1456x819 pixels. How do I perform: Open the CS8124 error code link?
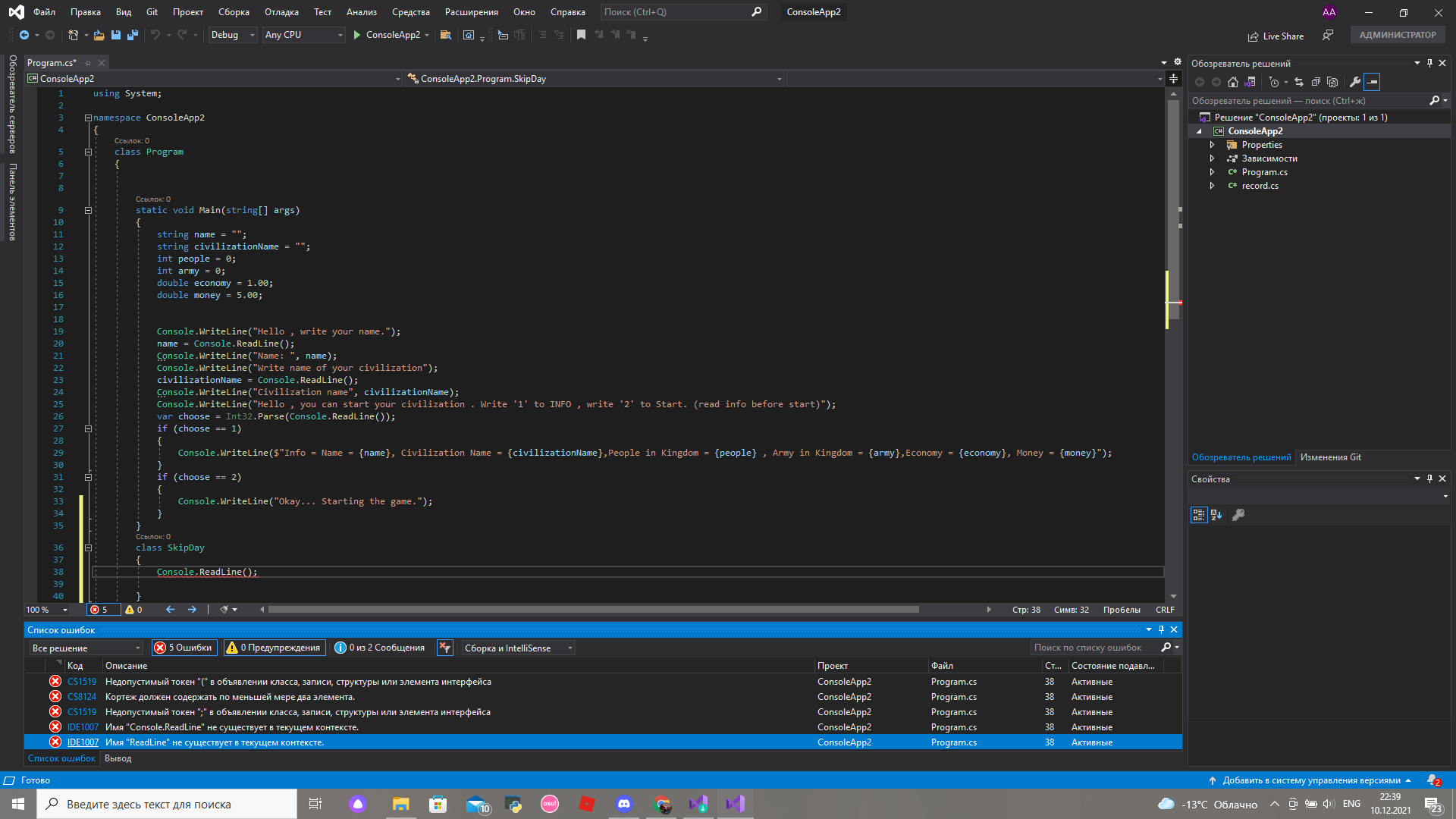pos(81,697)
